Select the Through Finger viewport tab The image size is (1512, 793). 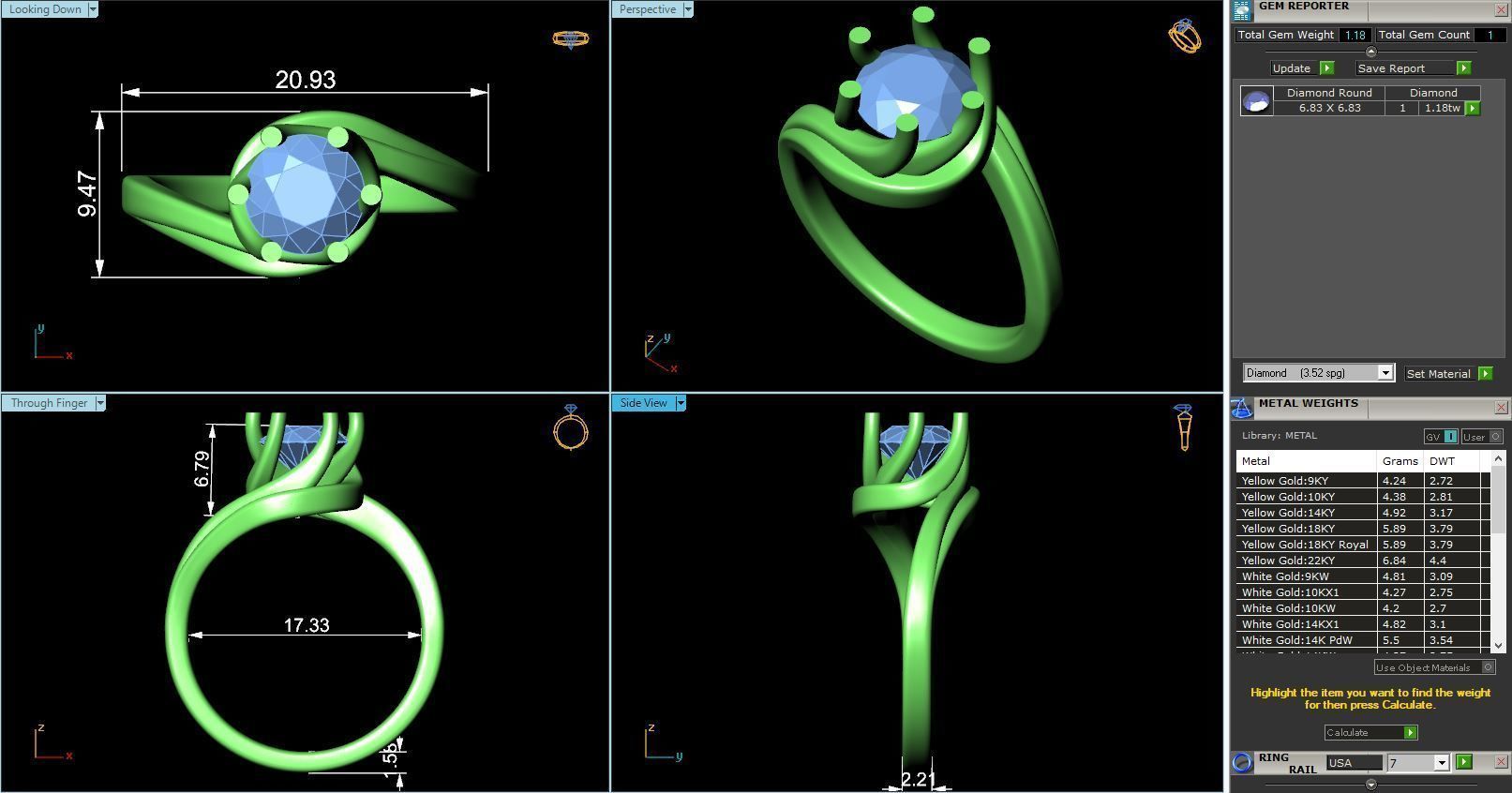(x=48, y=403)
